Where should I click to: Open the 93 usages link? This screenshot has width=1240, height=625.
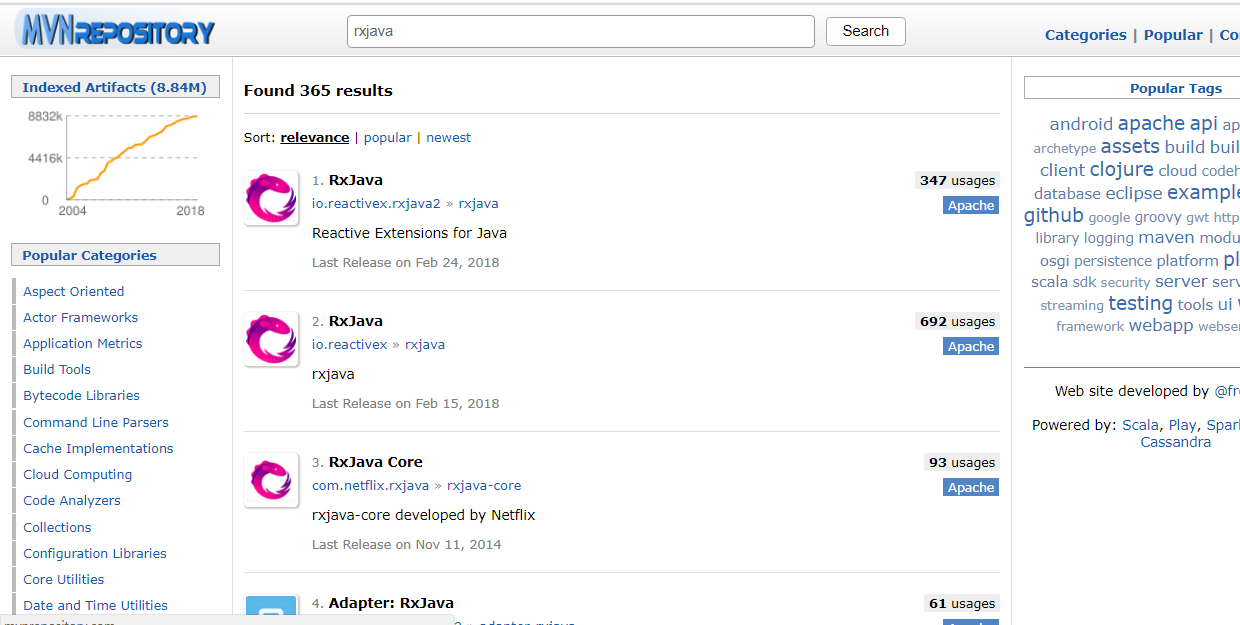click(961, 463)
